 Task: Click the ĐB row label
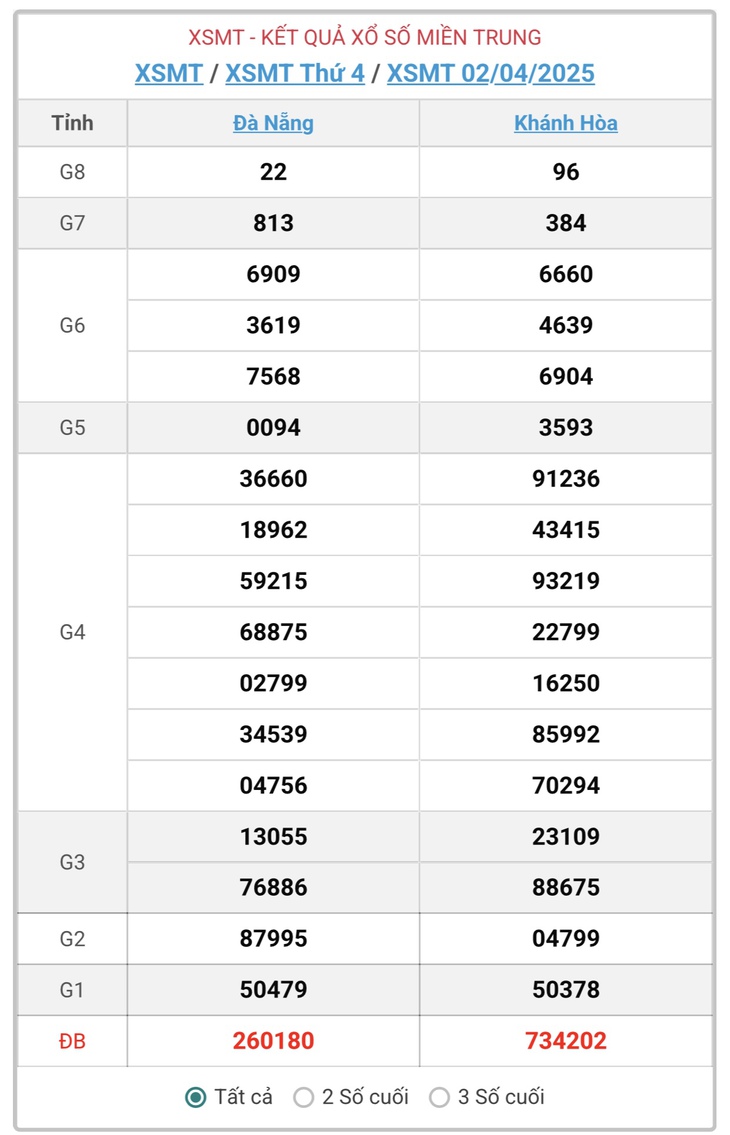[x=72, y=1041]
